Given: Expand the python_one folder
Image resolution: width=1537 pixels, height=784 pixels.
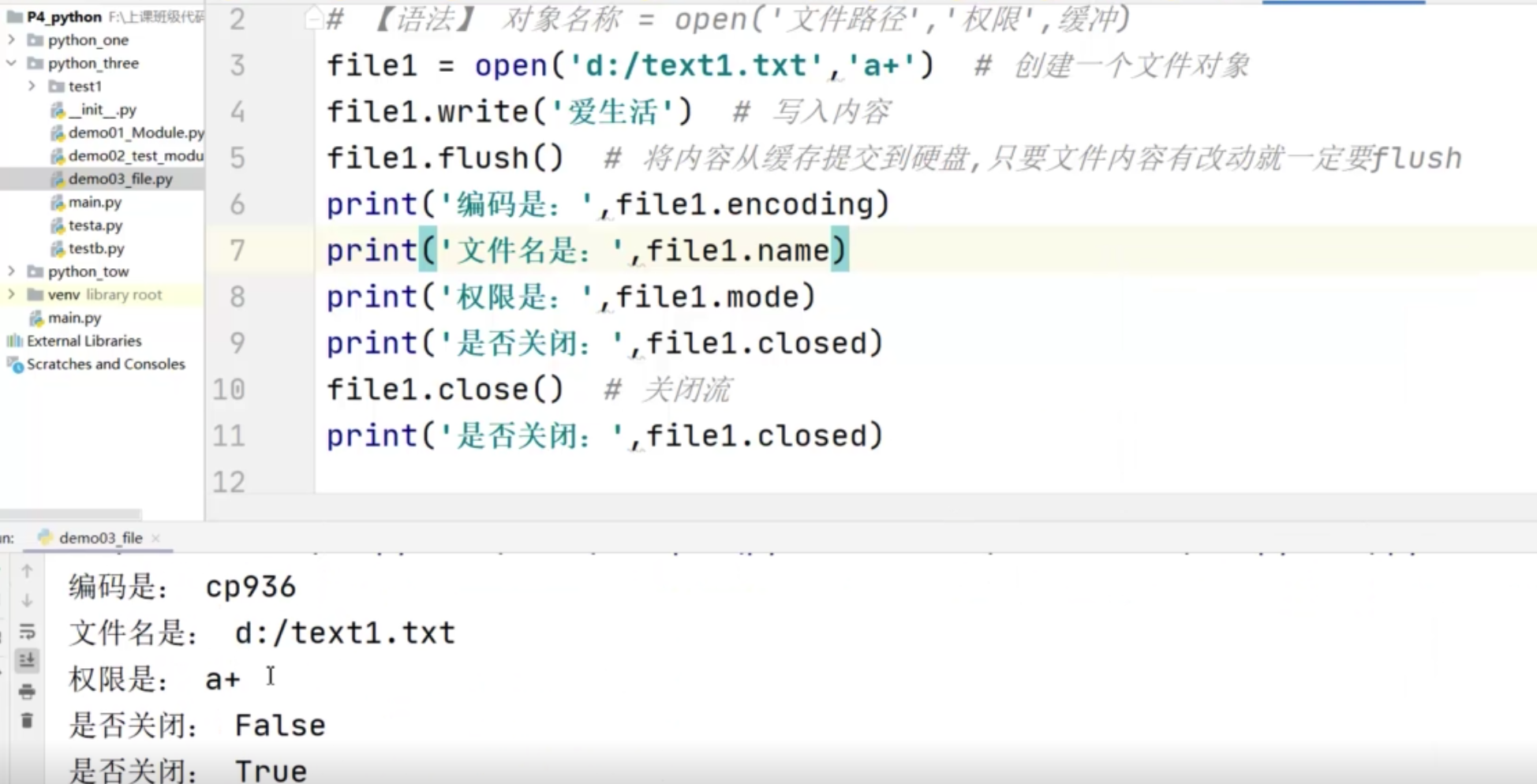Looking at the screenshot, I should pos(11,39).
